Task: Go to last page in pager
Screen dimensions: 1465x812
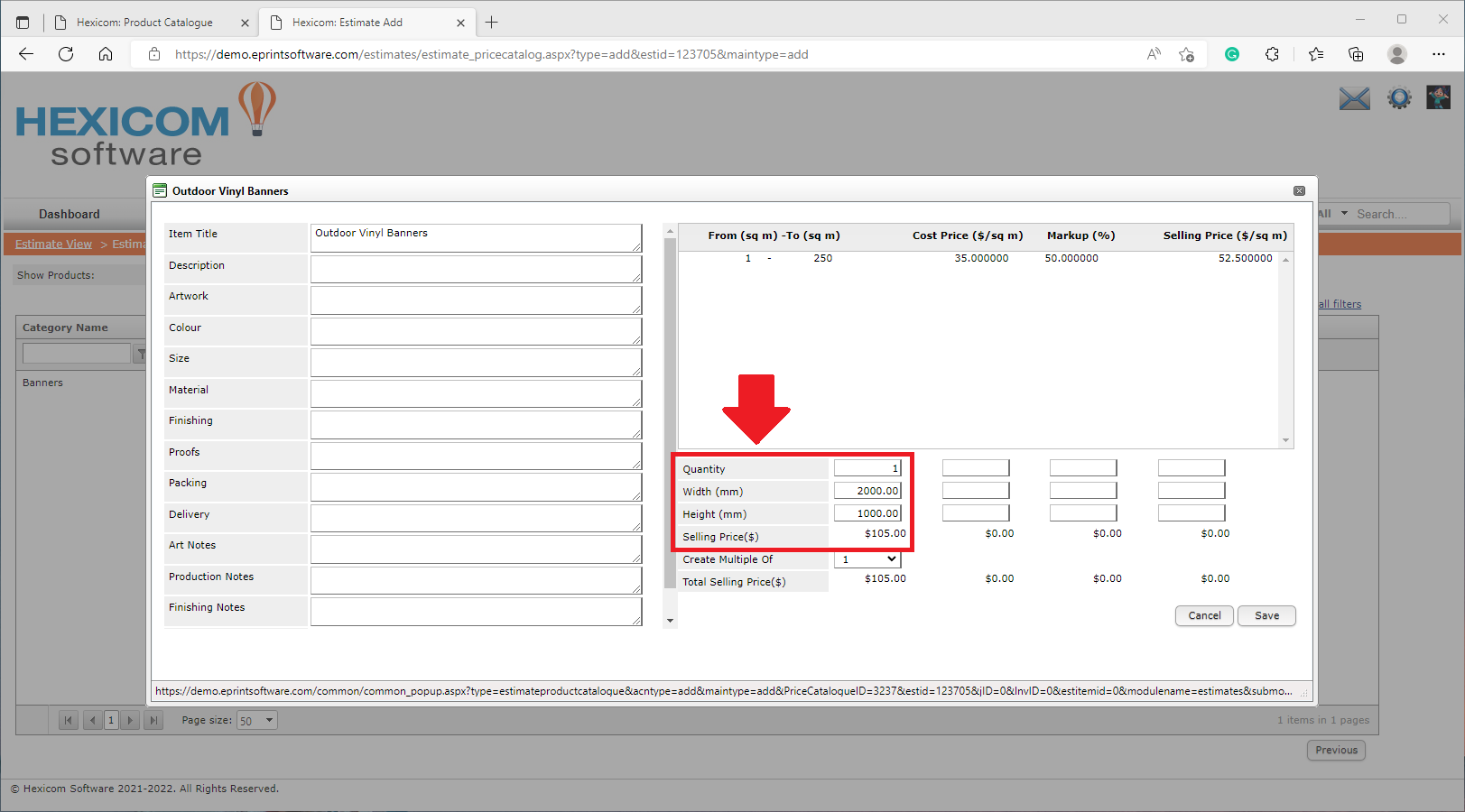Action: pos(153,720)
